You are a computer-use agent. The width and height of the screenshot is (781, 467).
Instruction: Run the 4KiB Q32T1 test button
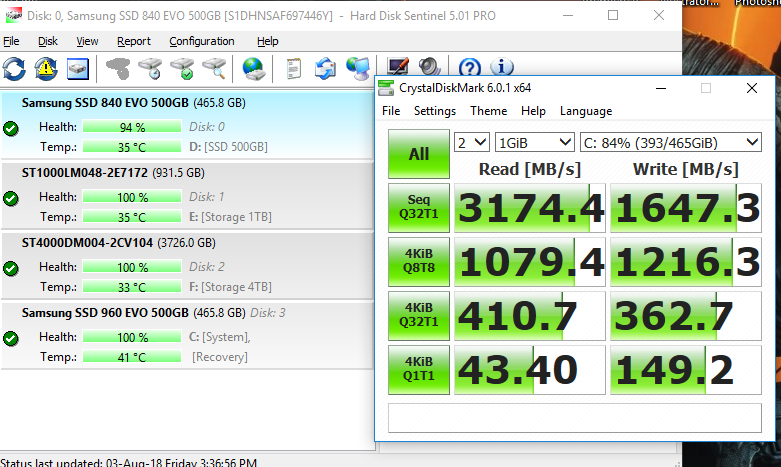pyautogui.click(x=419, y=316)
